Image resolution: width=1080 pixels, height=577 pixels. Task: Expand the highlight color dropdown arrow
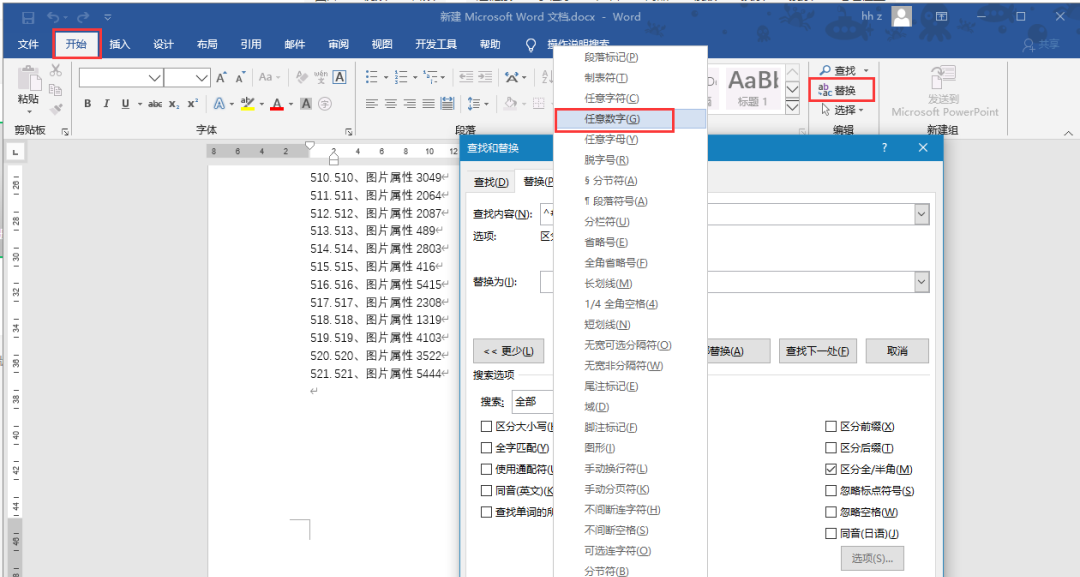tap(262, 105)
